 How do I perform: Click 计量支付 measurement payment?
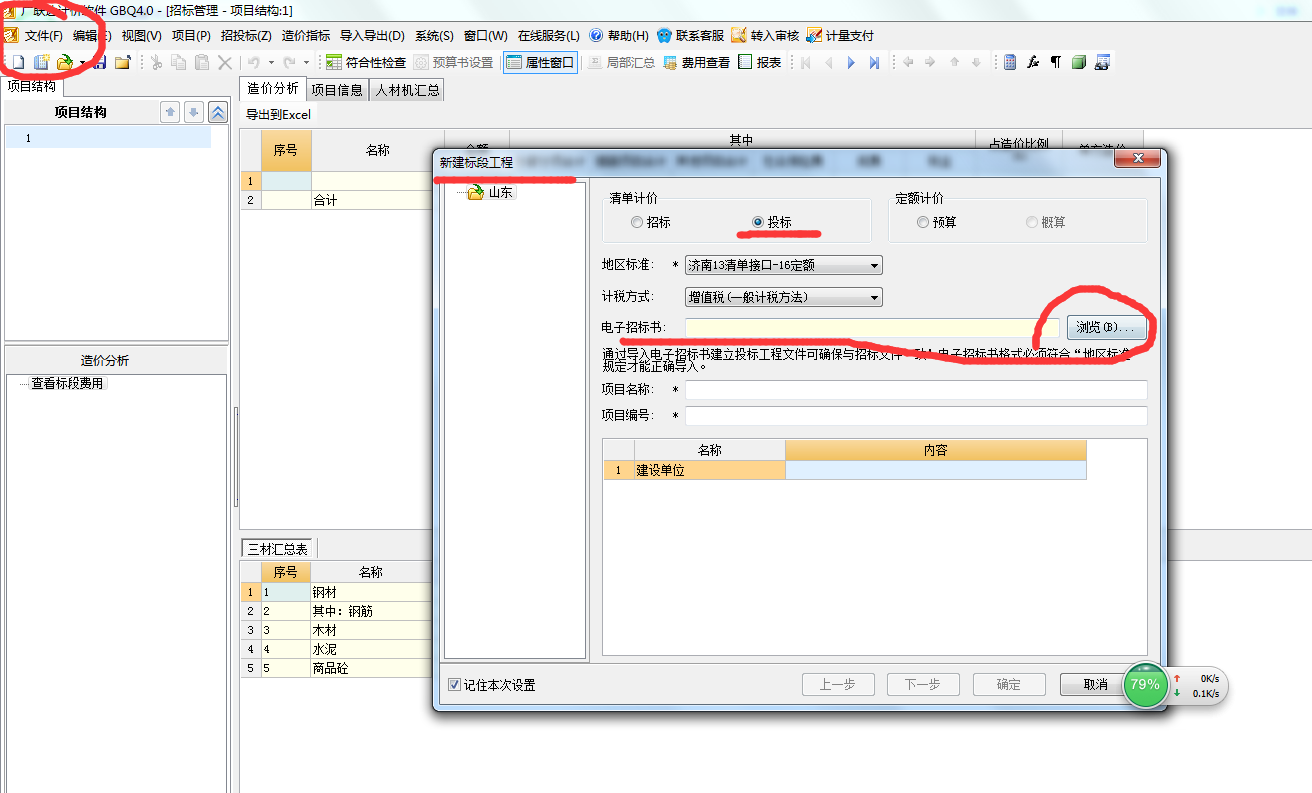click(840, 35)
